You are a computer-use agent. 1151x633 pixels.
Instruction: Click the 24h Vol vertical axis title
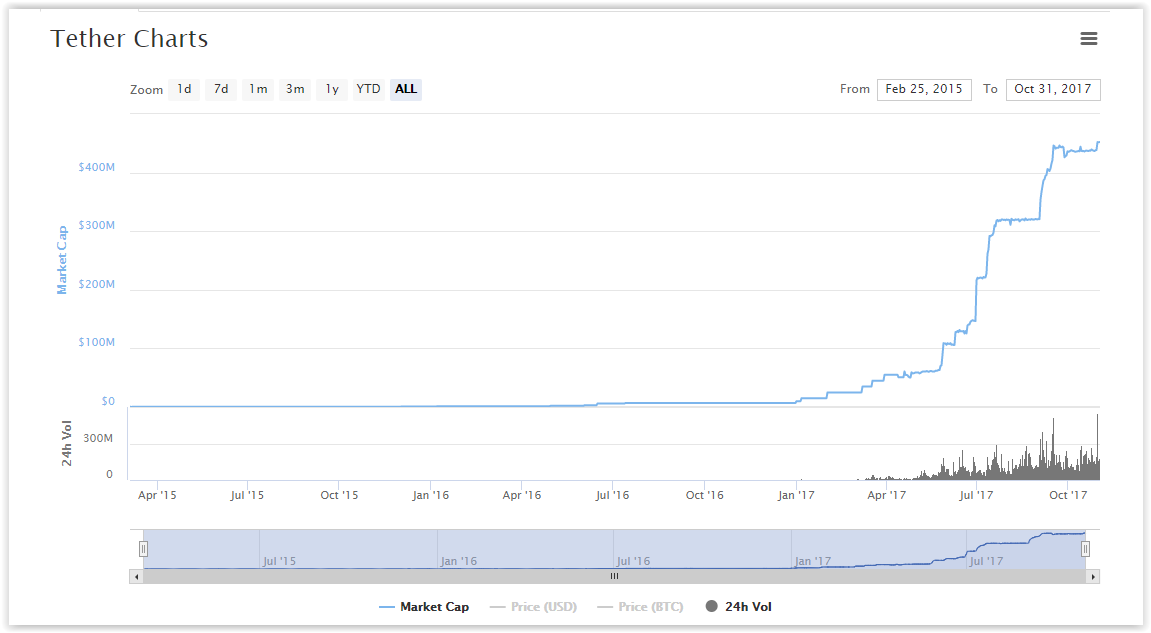click(x=67, y=444)
